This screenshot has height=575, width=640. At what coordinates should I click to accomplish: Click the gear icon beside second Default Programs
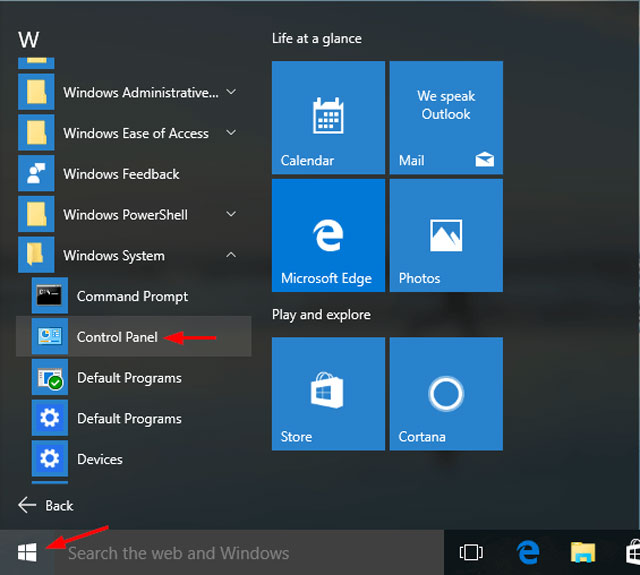[x=50, y=418]
